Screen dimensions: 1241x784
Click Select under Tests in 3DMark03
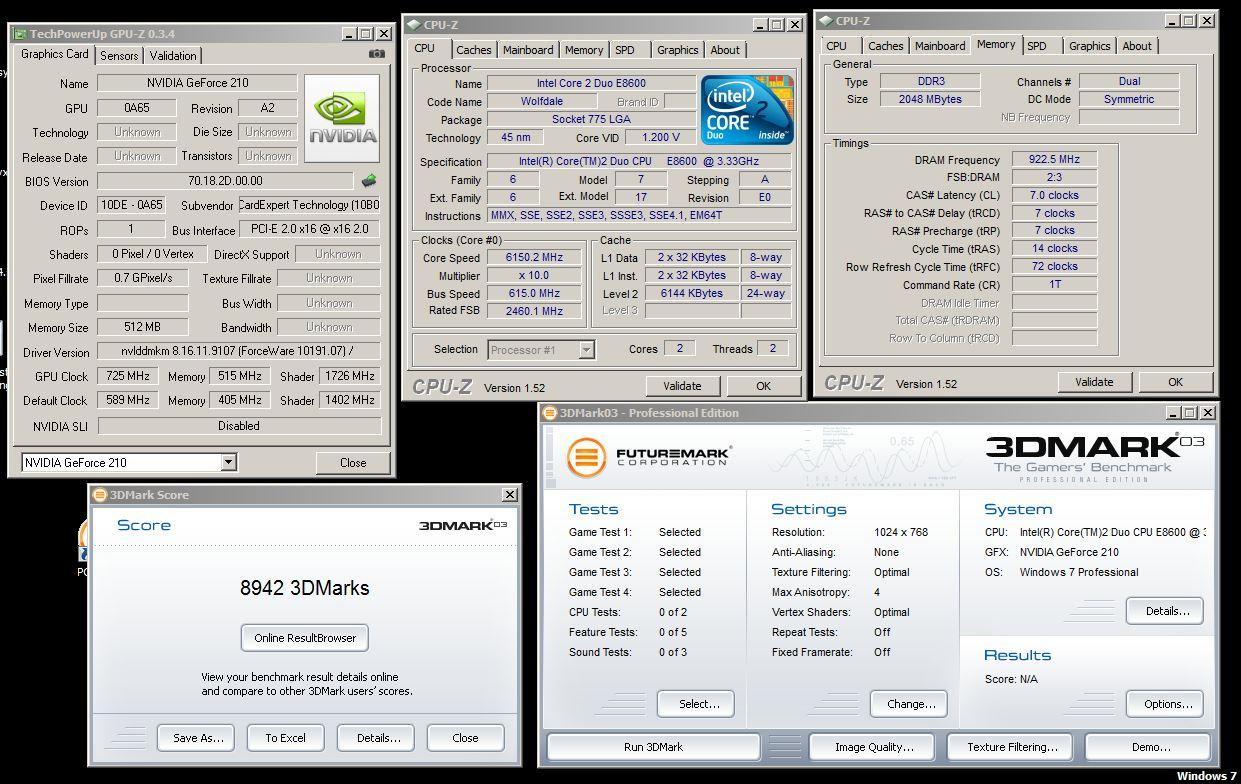pyautogui.click(x=696, y=704)
